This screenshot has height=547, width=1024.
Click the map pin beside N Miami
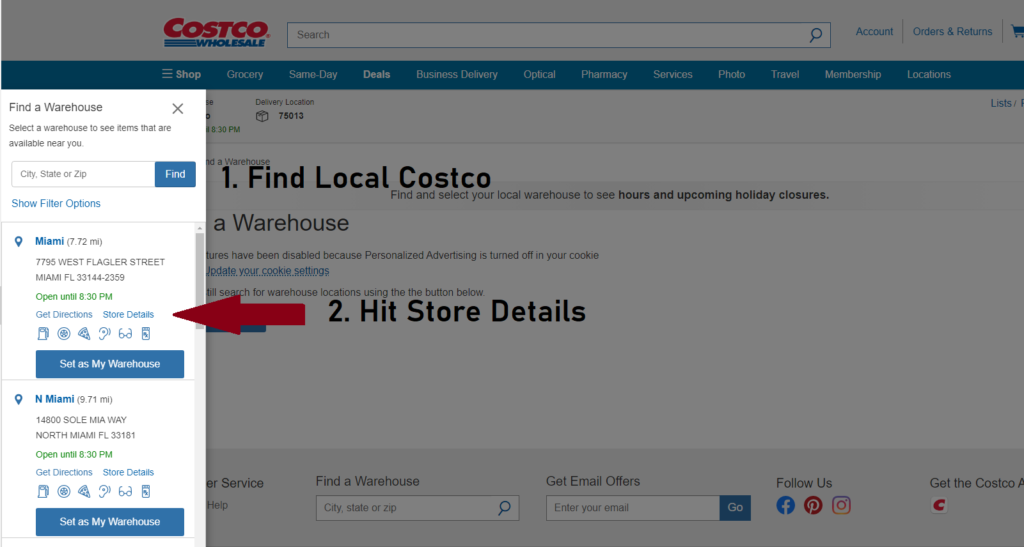click(x=18, y=399)
